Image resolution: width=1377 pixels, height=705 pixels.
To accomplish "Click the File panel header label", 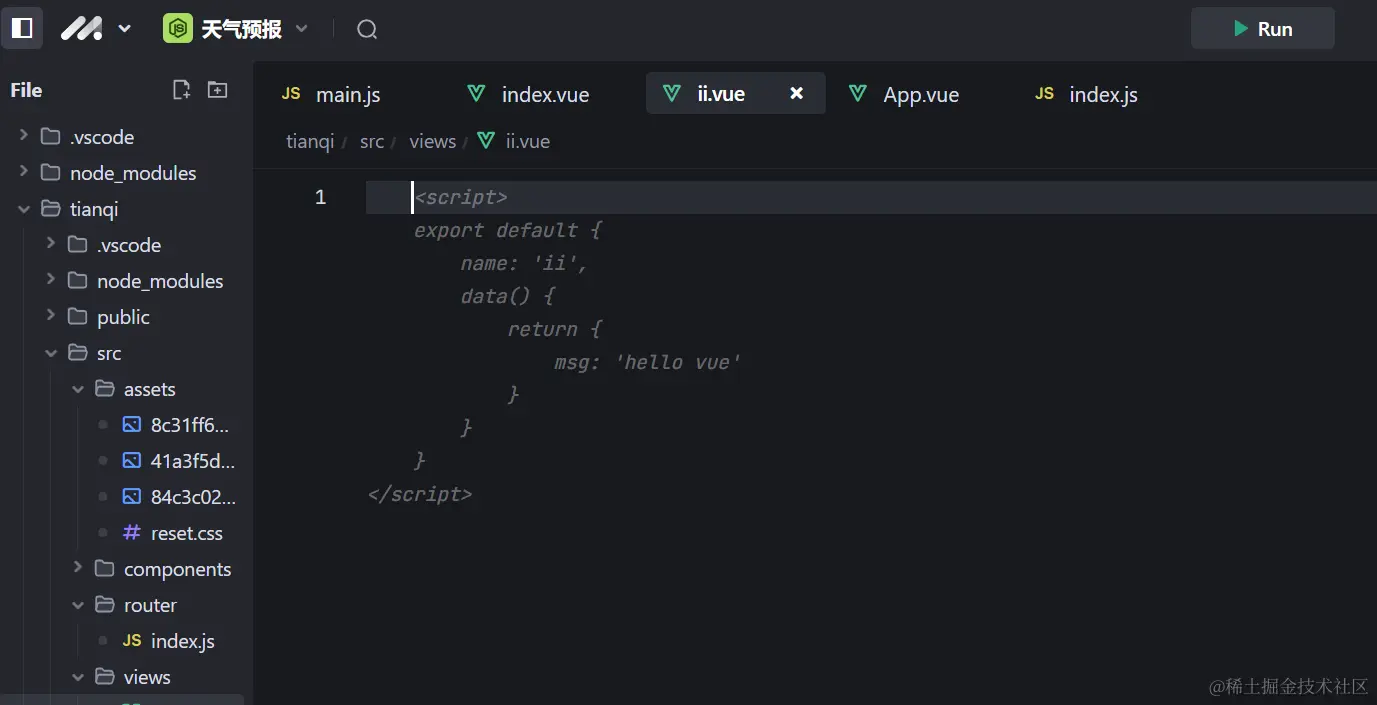I will [26, 90].
